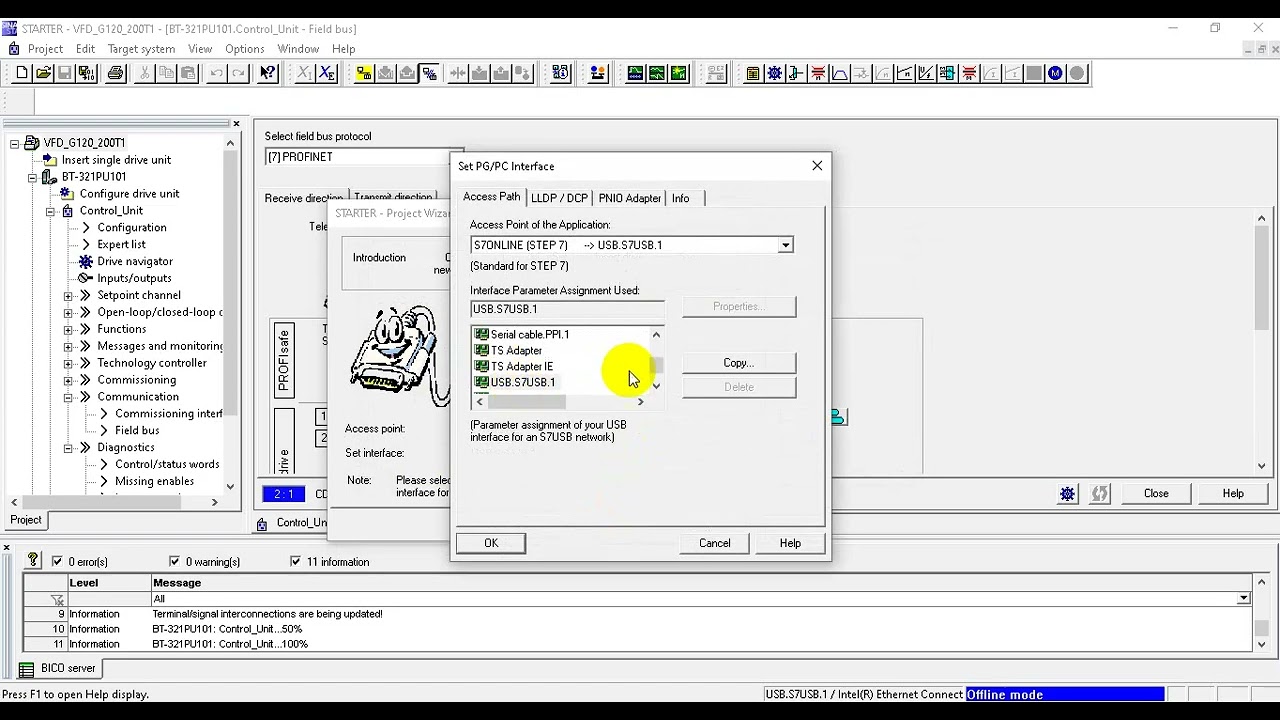Screen dimensions: 1280x720
Task: Click Help in Set PG/PC Interface dialog
Action: click(x=790, y=543)
